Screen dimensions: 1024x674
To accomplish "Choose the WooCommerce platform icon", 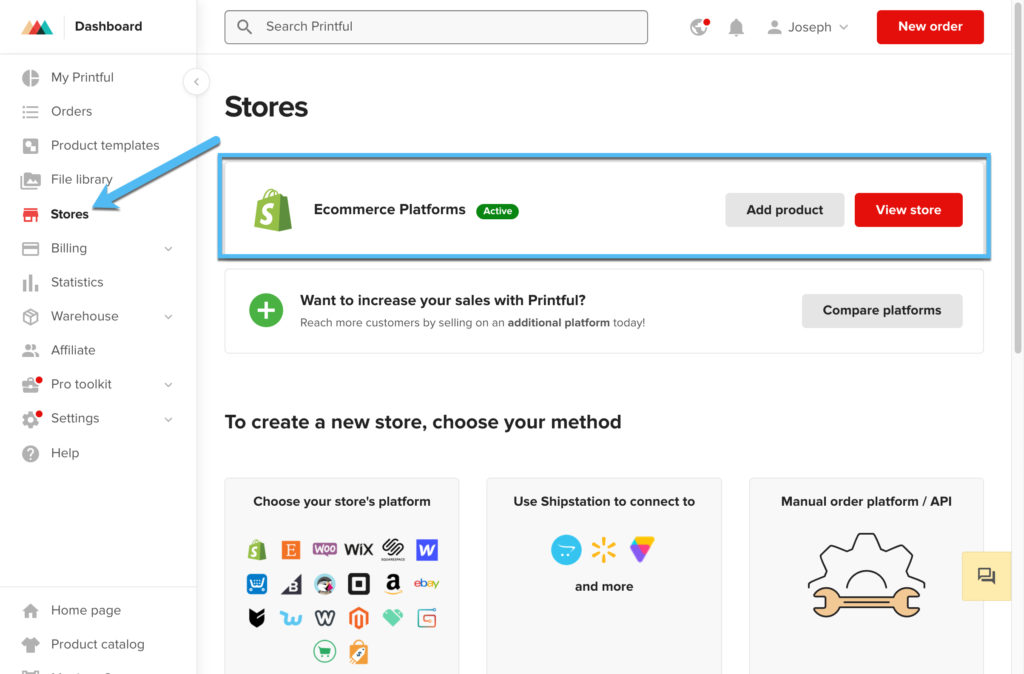I will tap(325, 549).
